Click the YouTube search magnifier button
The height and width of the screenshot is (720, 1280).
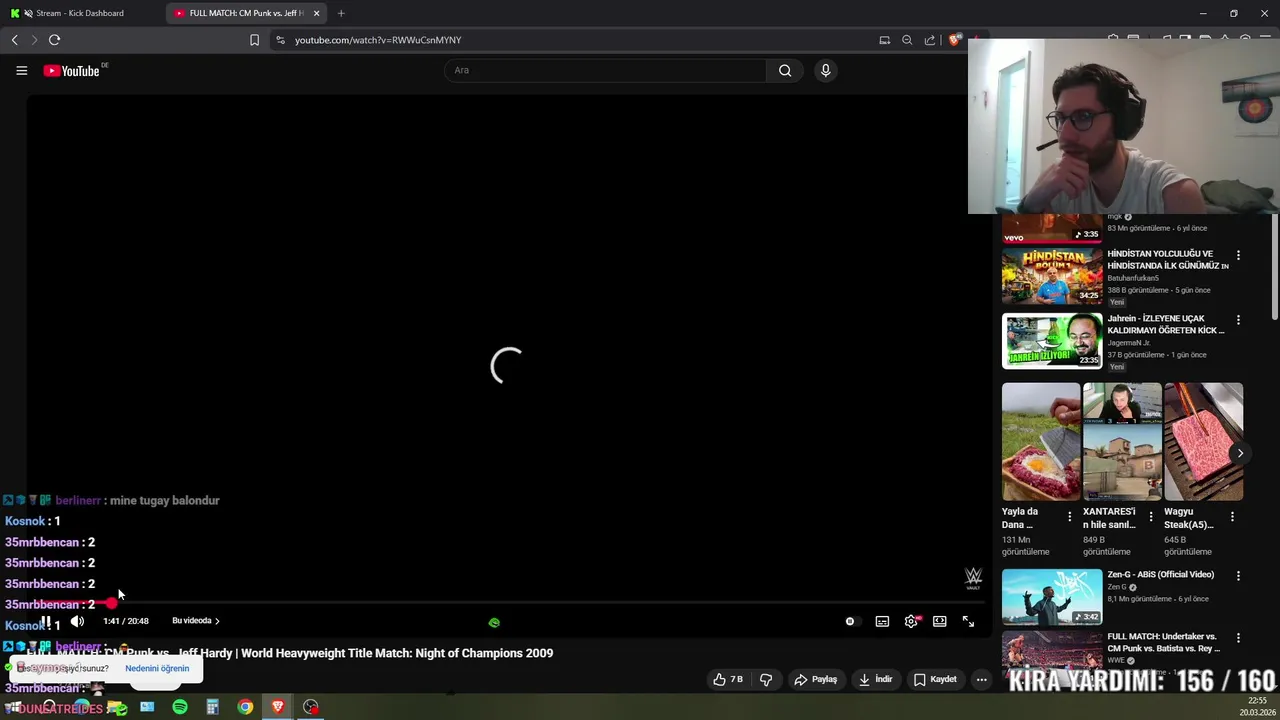tap(785, 70)
